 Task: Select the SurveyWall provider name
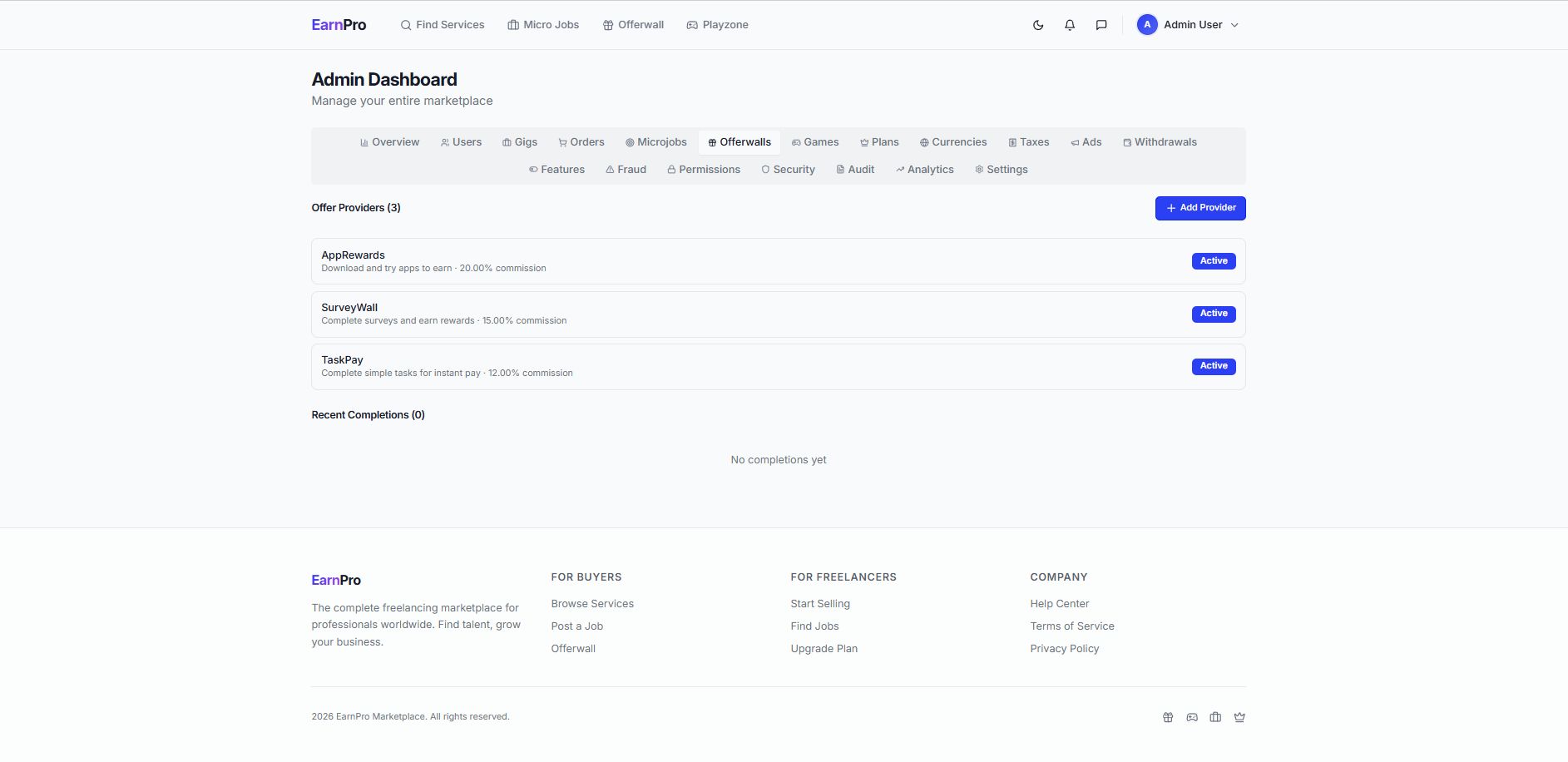tap(349, 308)
